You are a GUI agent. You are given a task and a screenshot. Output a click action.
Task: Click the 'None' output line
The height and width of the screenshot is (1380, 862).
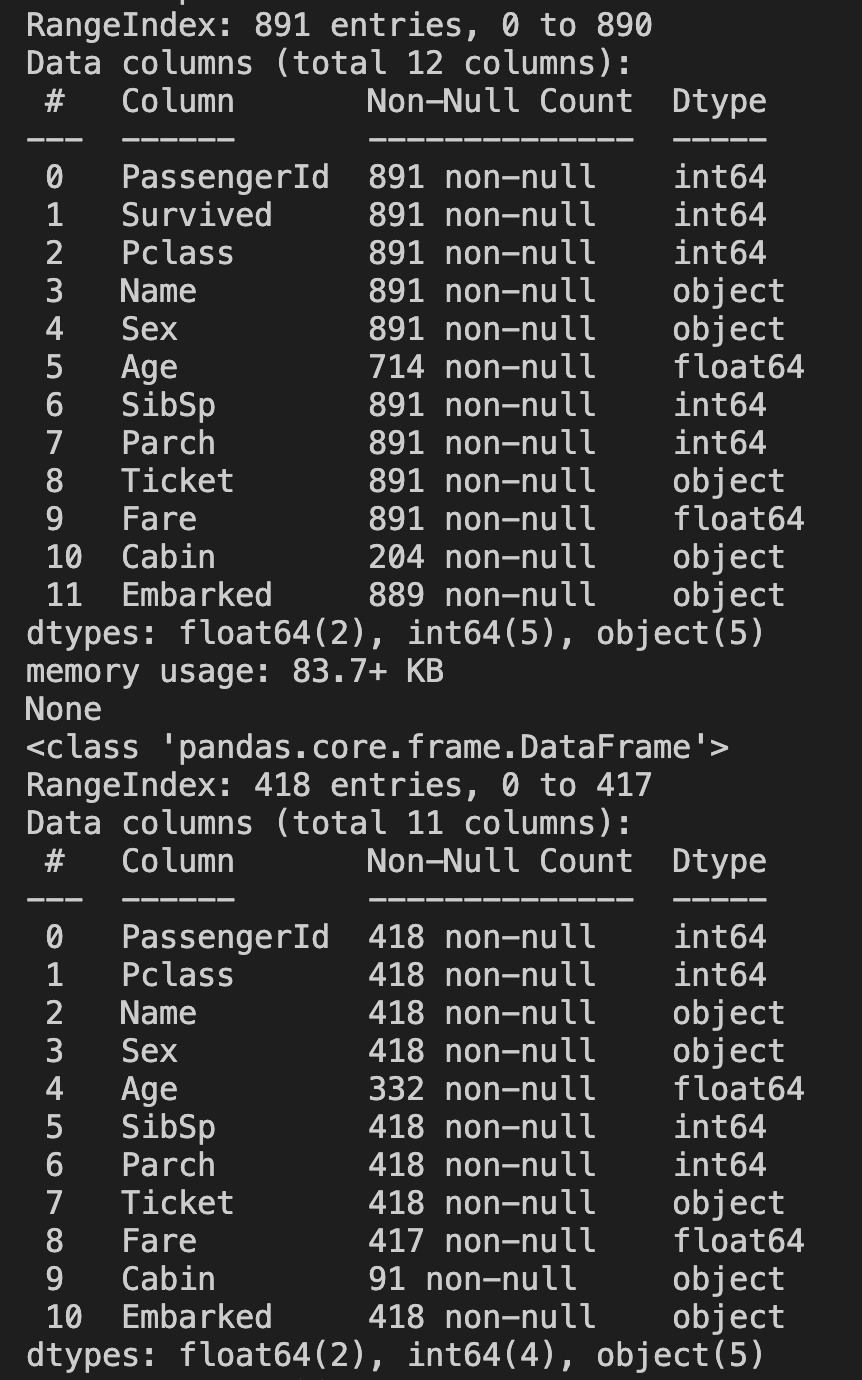[64, 709]
